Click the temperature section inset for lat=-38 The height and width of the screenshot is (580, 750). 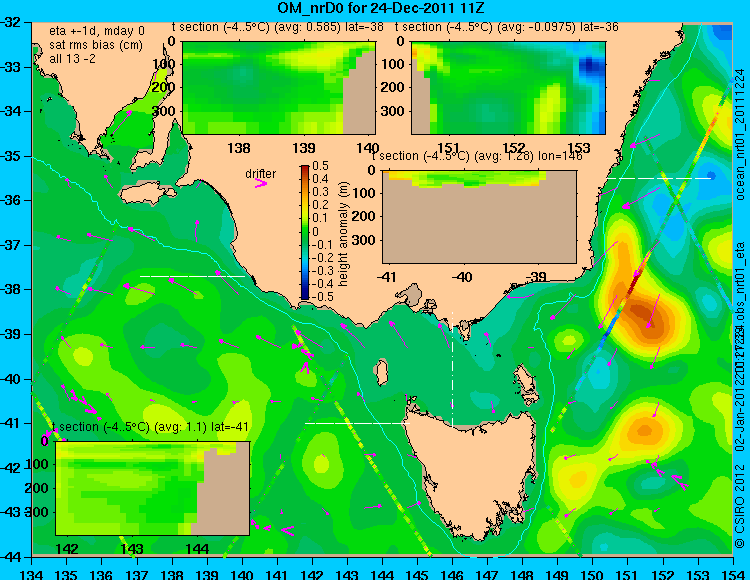coord(279,88)
